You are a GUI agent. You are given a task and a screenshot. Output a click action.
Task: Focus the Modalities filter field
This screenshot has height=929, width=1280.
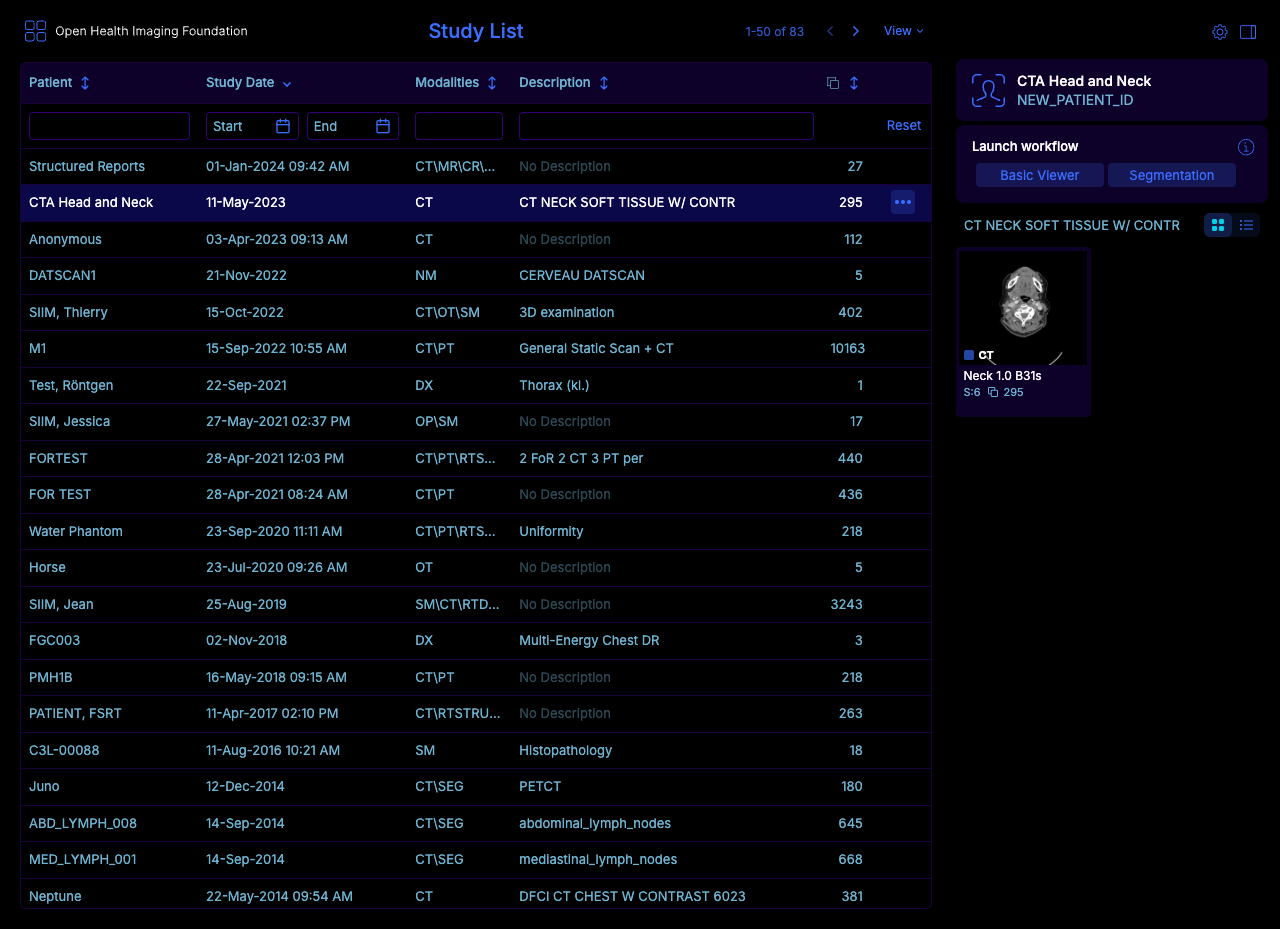point(459,126)
